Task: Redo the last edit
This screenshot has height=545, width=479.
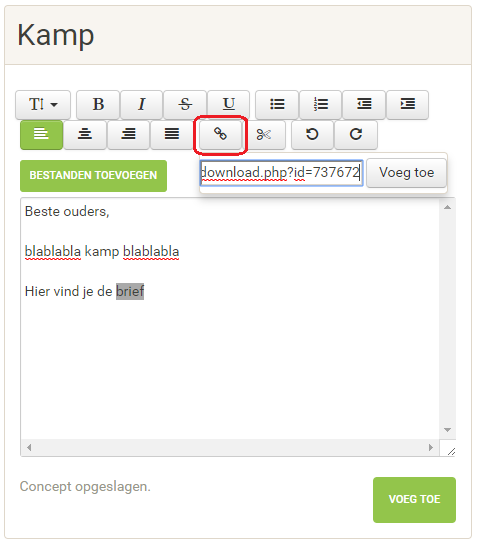Action: [356, 135]
